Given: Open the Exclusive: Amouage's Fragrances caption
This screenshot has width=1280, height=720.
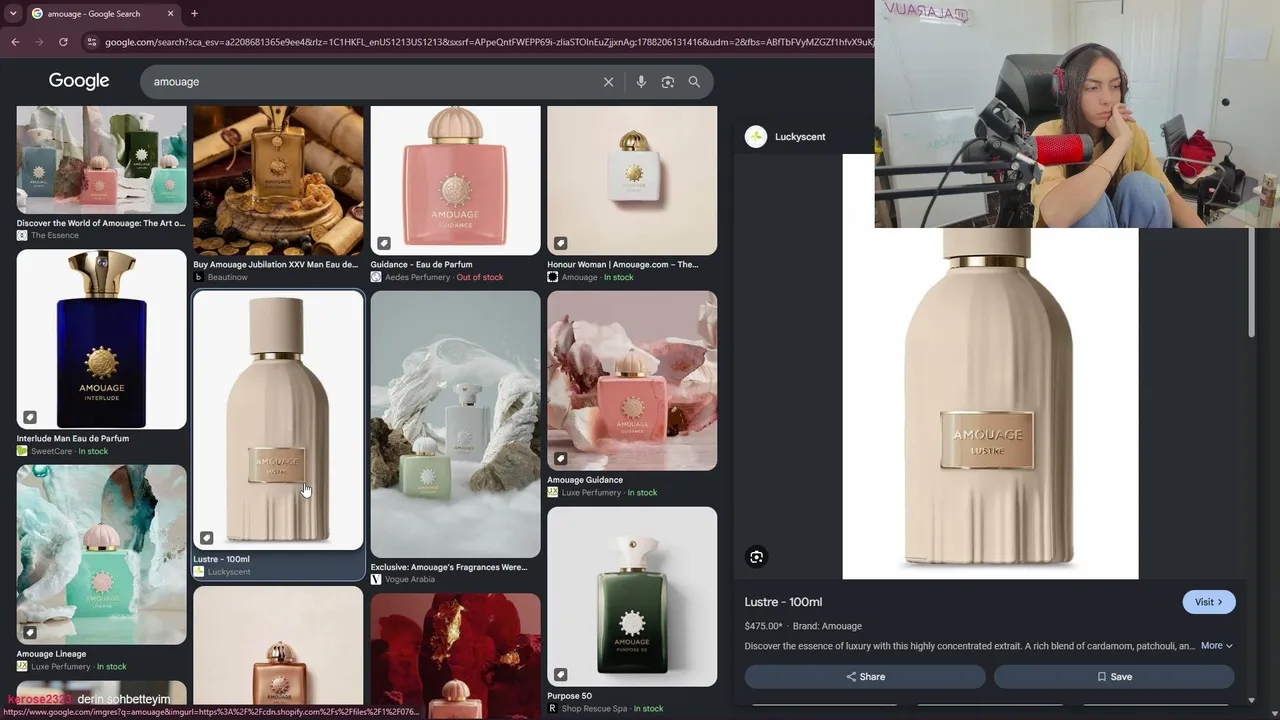Looking at the screenshot, I should click(x=449, y=567).
